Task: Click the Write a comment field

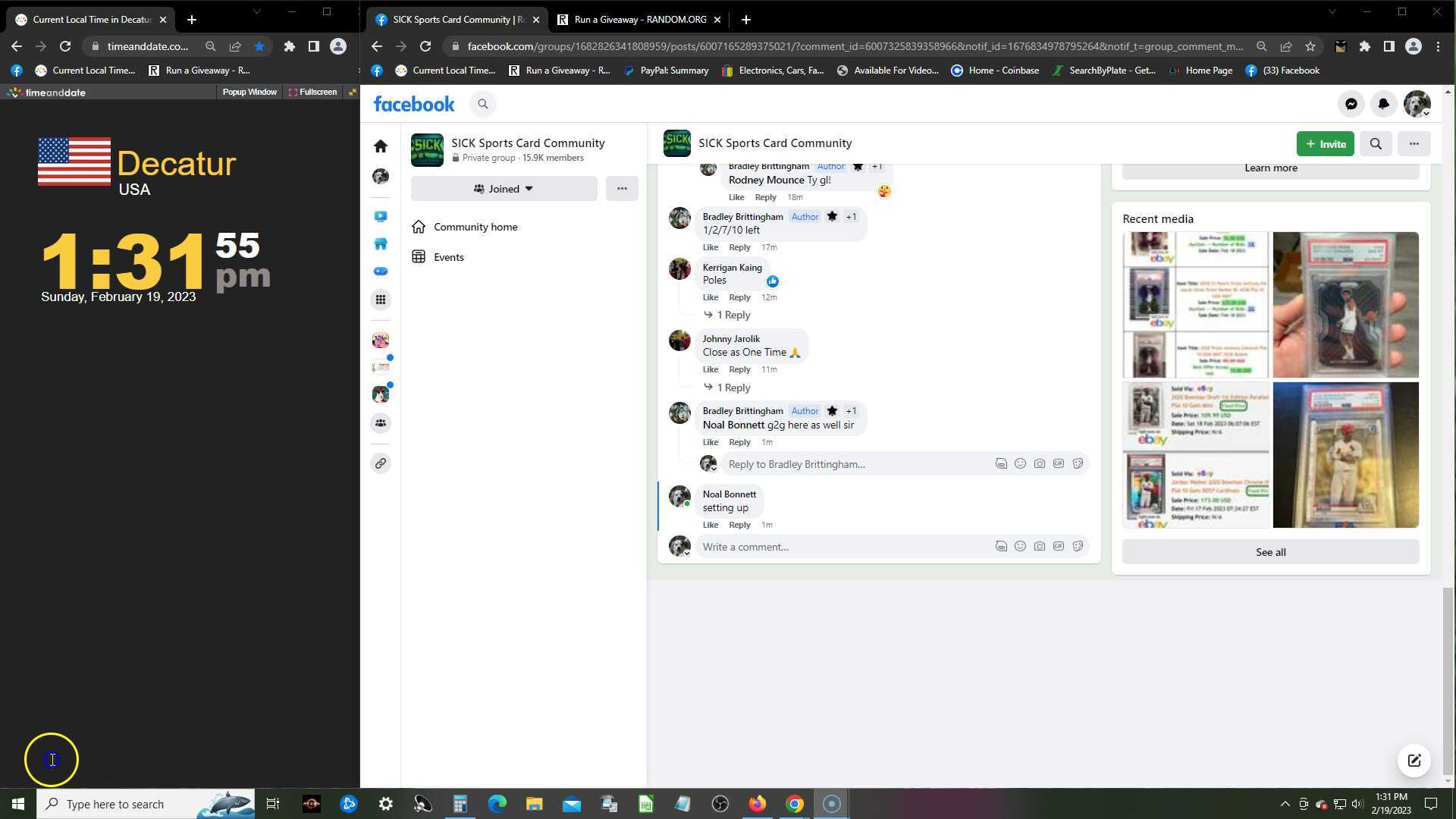Action: click(834, 547)
